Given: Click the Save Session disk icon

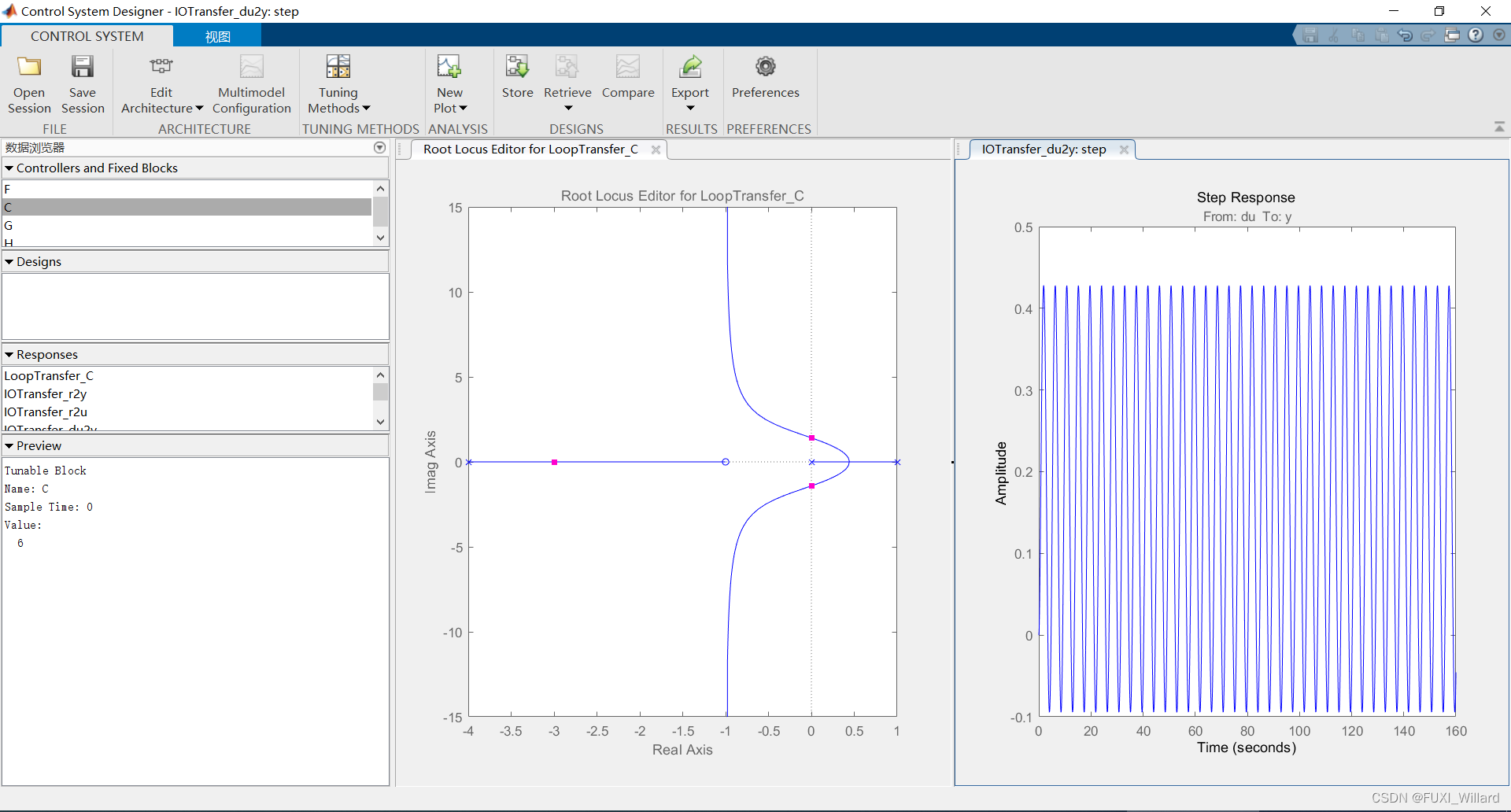Looking at the screenshot, I should (x=82, y=67).
